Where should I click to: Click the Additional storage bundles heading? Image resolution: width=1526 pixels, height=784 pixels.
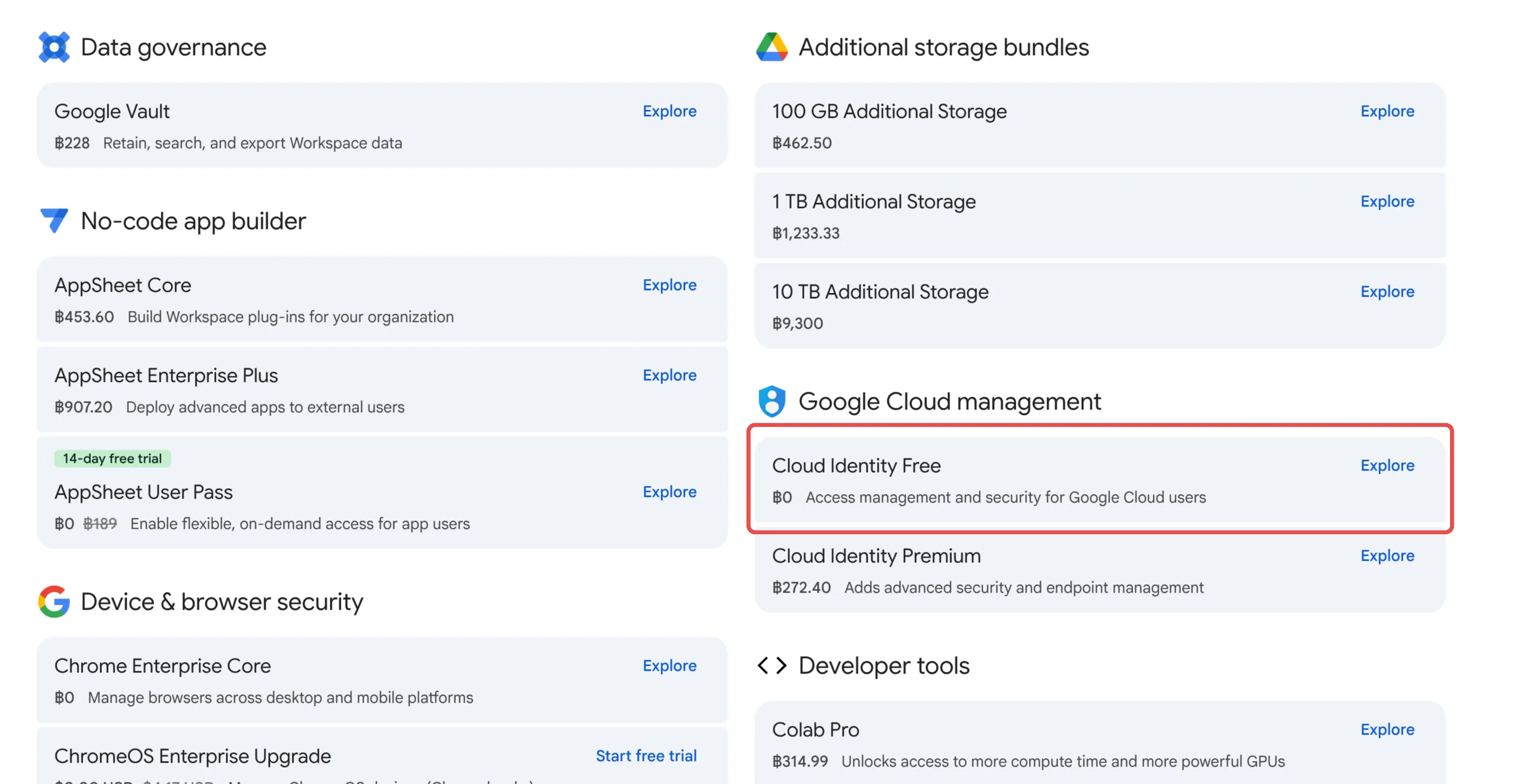tap(944, 47)
